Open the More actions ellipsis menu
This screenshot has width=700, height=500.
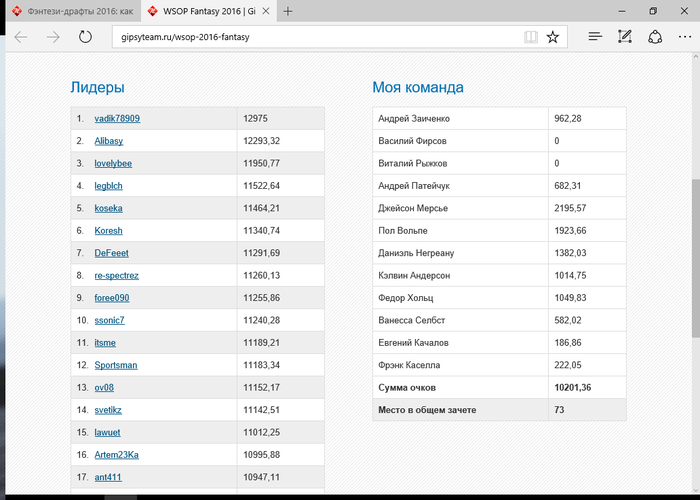pyautogui.click(x=685, y=37)
